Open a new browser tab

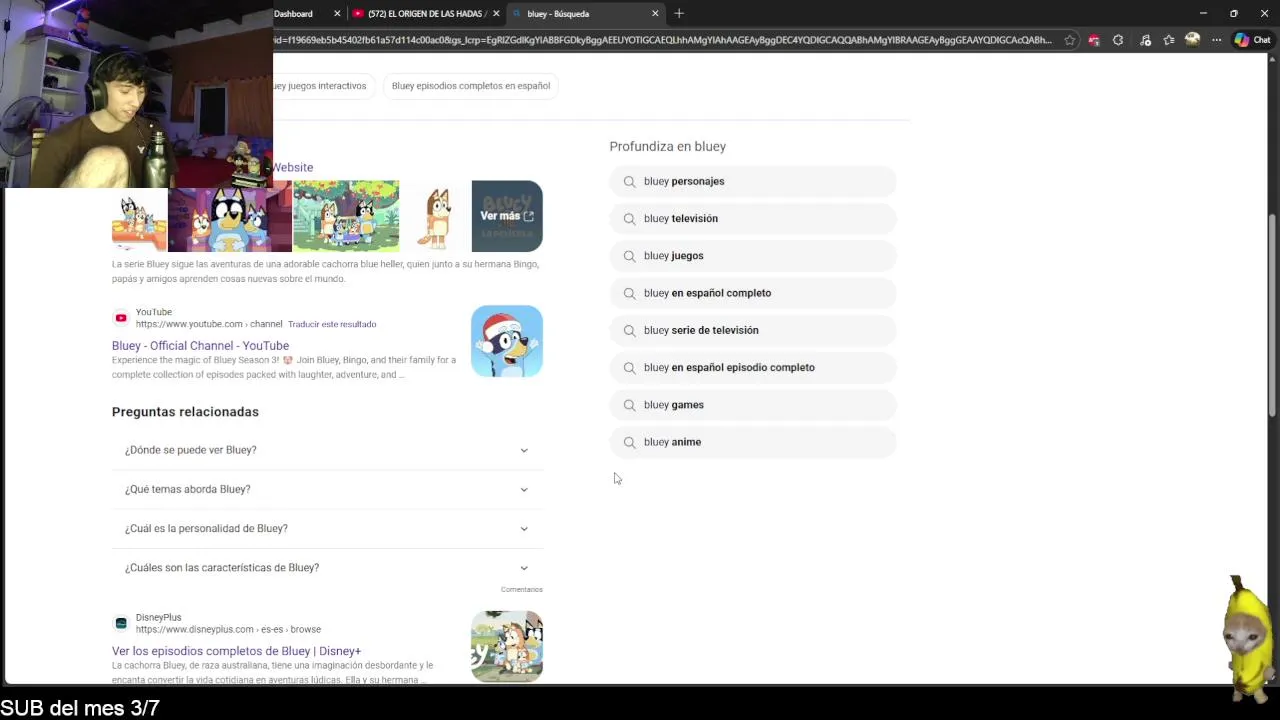[x=679, y=13]
